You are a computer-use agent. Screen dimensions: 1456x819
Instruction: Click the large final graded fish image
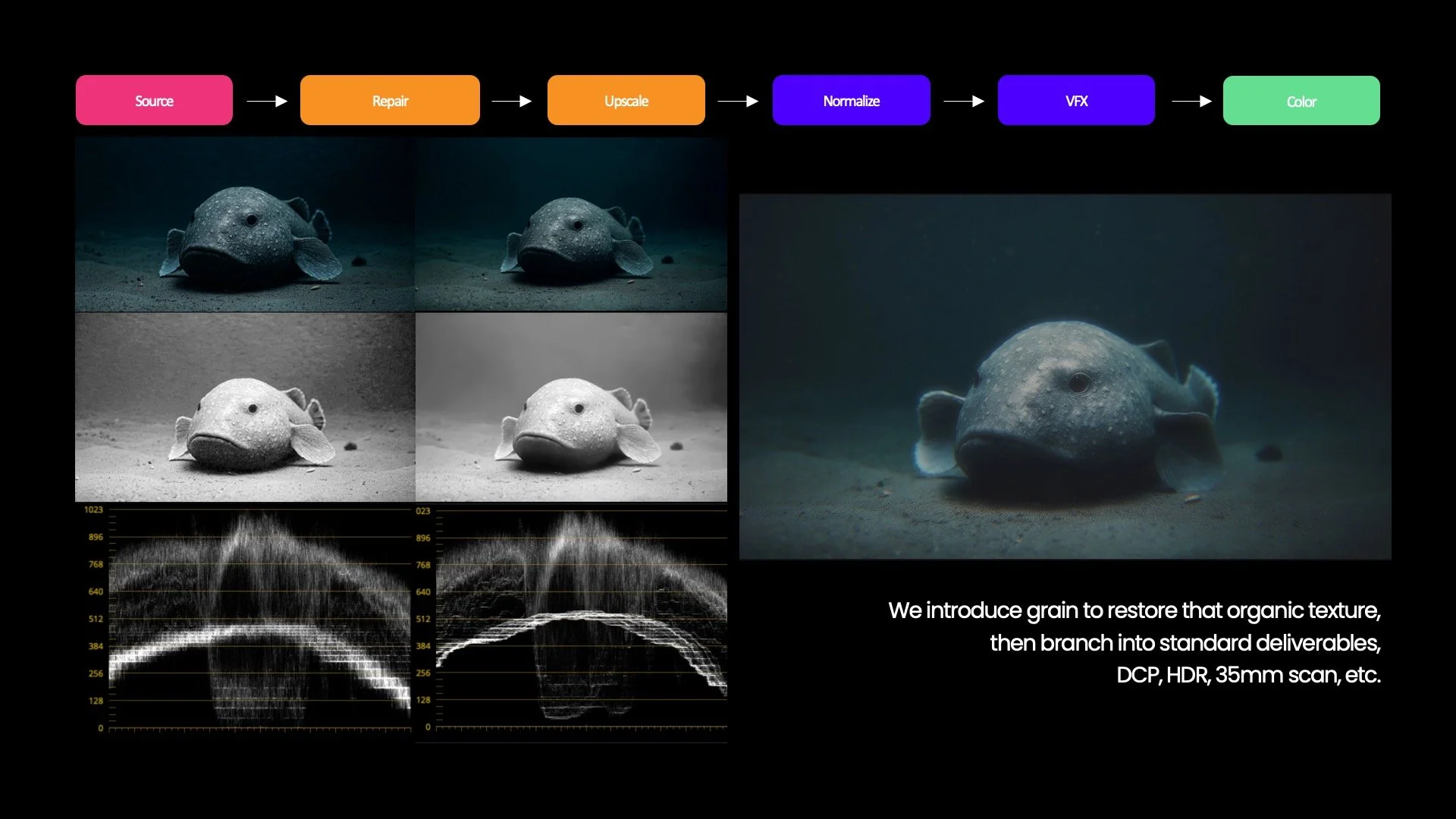1065,377
